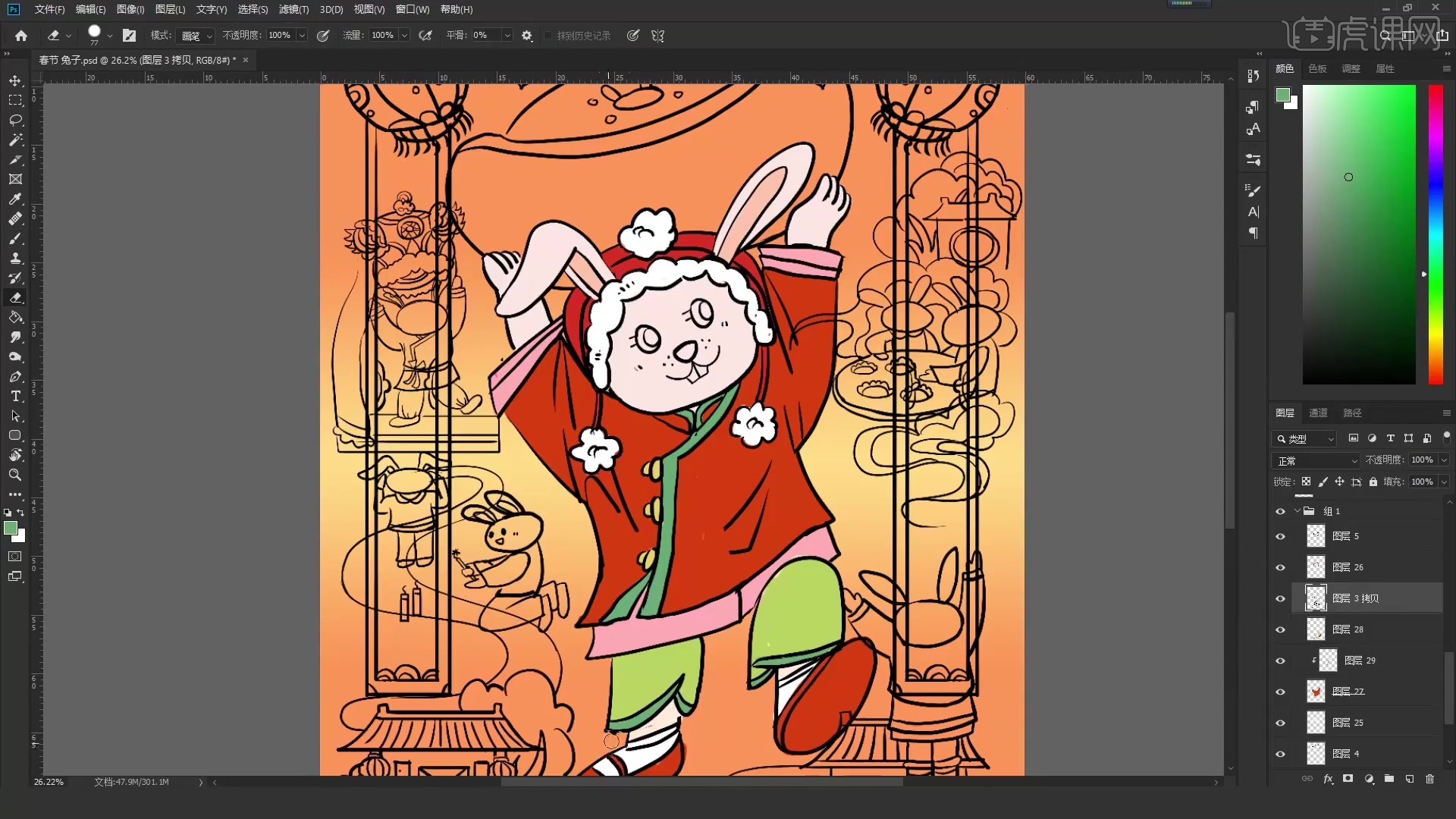Open the opacity 不透明度 dropdown arrow

click(x=302, y=36)
